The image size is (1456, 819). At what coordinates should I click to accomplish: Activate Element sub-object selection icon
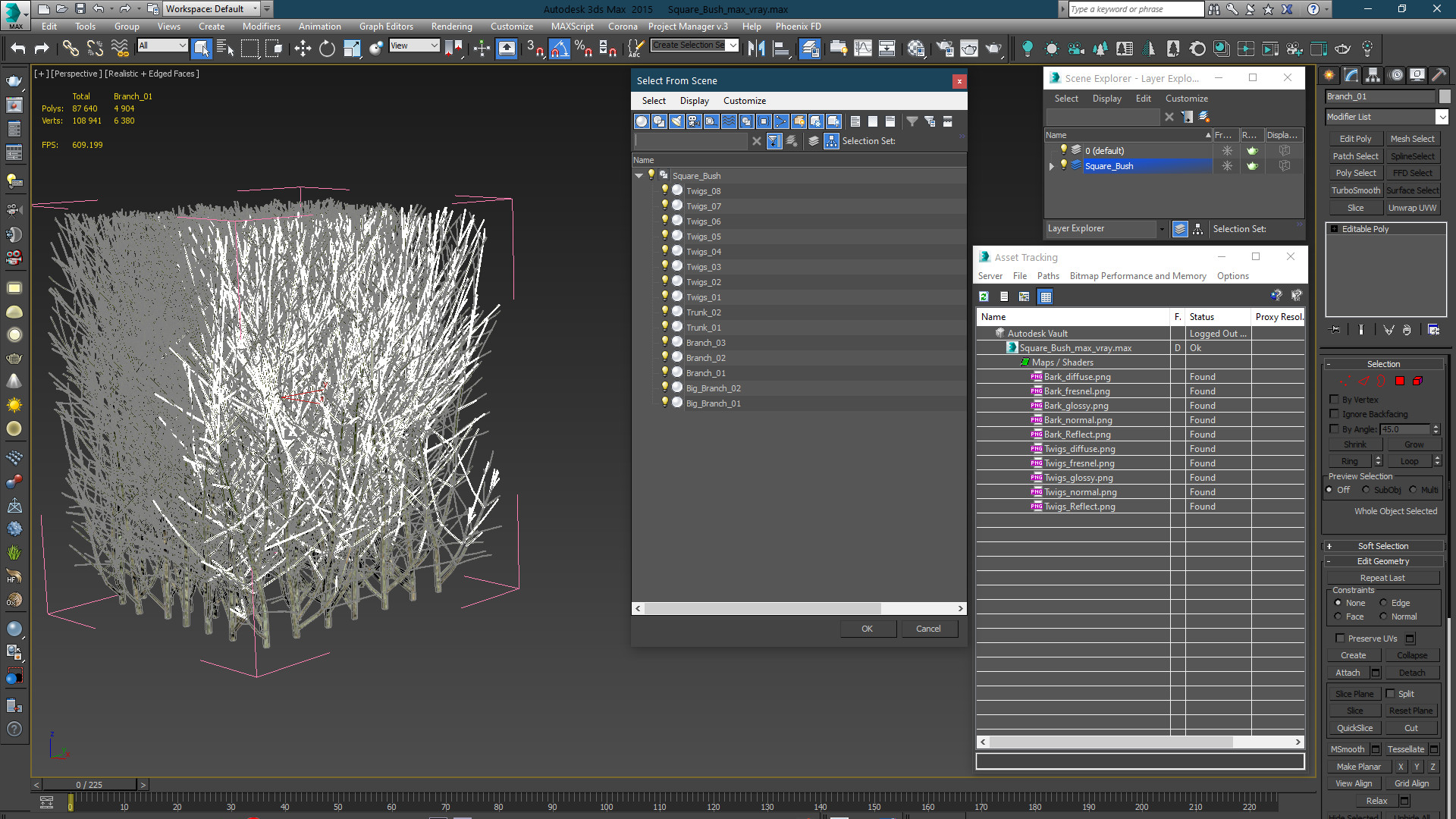click(x=1417, y=381)
